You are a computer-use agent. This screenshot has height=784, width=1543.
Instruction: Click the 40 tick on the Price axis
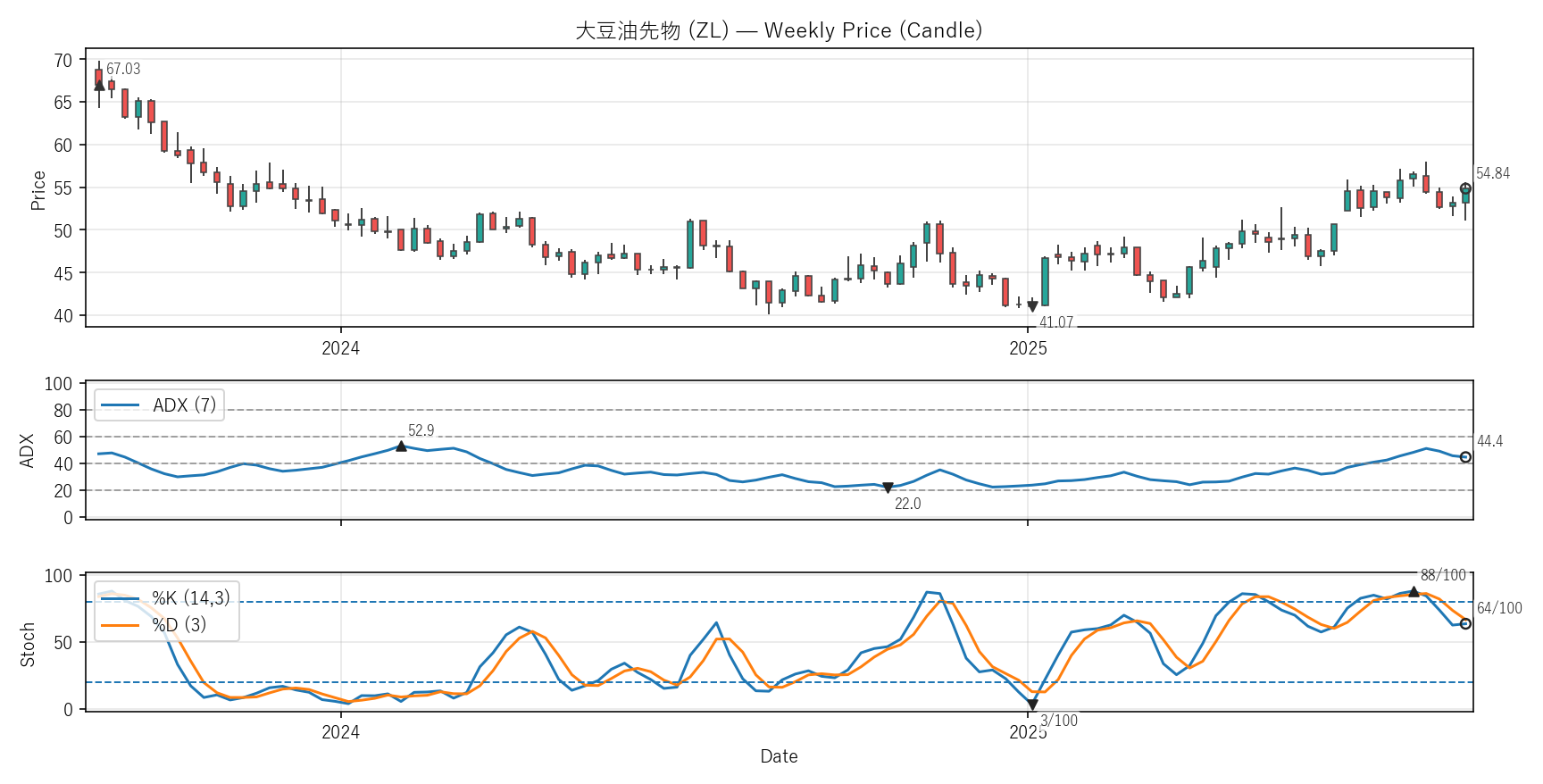[63, 315]
